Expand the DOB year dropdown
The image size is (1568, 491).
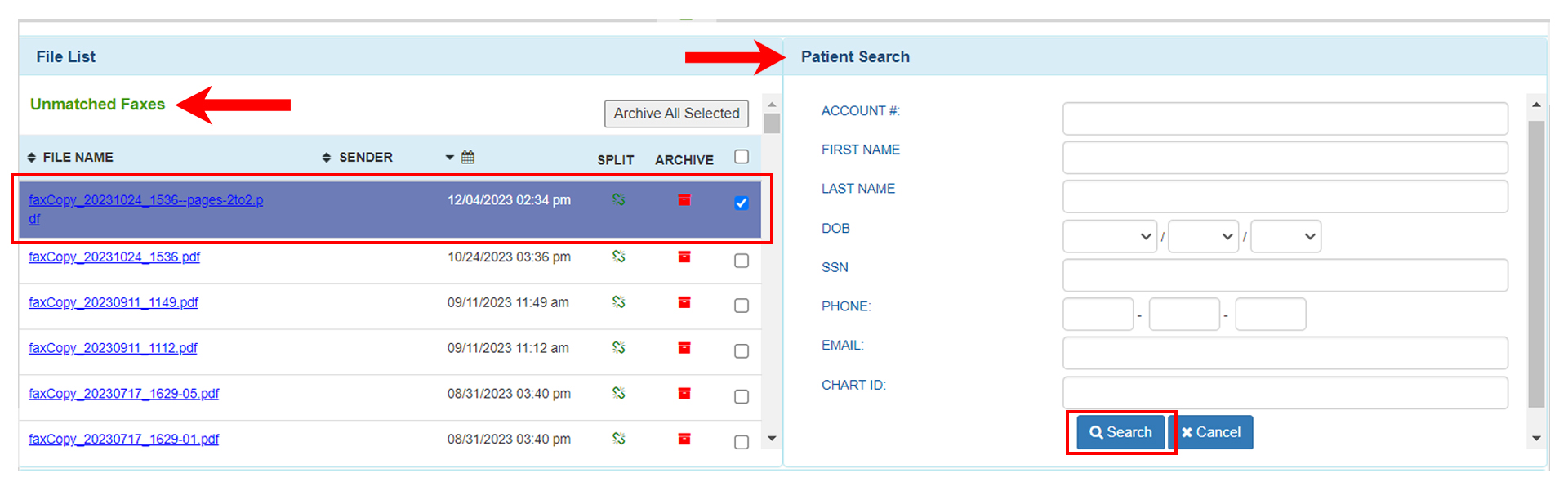coord(1285,236)
